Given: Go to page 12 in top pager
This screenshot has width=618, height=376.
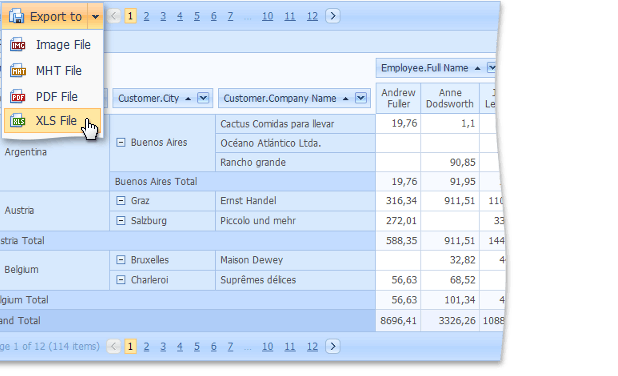Looking at the screenshot, I should click(x=312, y=16).
